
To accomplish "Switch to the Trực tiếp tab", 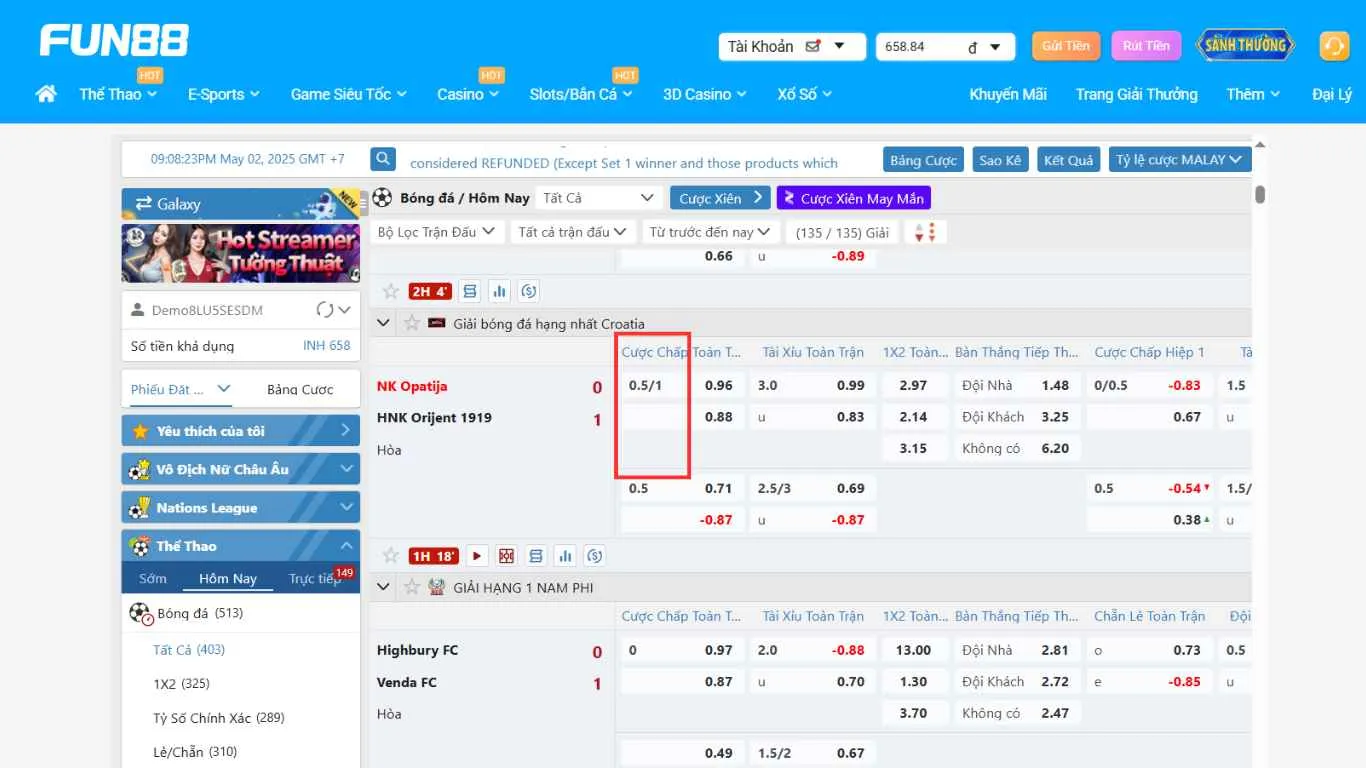I will click(x=315, y=578).
